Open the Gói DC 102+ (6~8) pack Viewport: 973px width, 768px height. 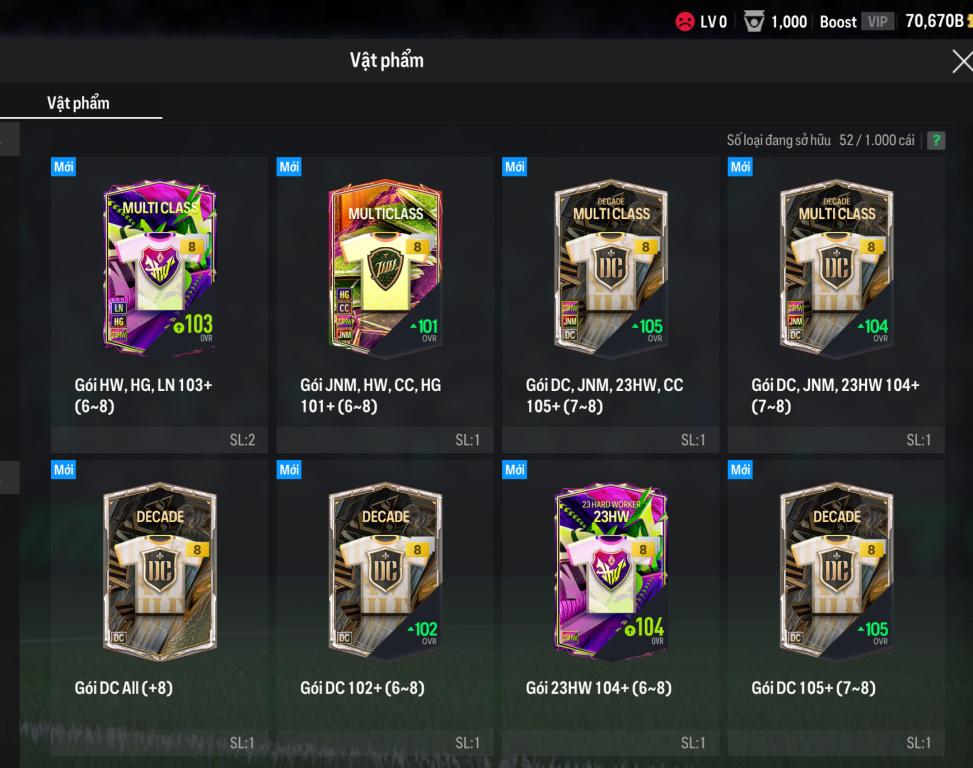tap(385, 607)
